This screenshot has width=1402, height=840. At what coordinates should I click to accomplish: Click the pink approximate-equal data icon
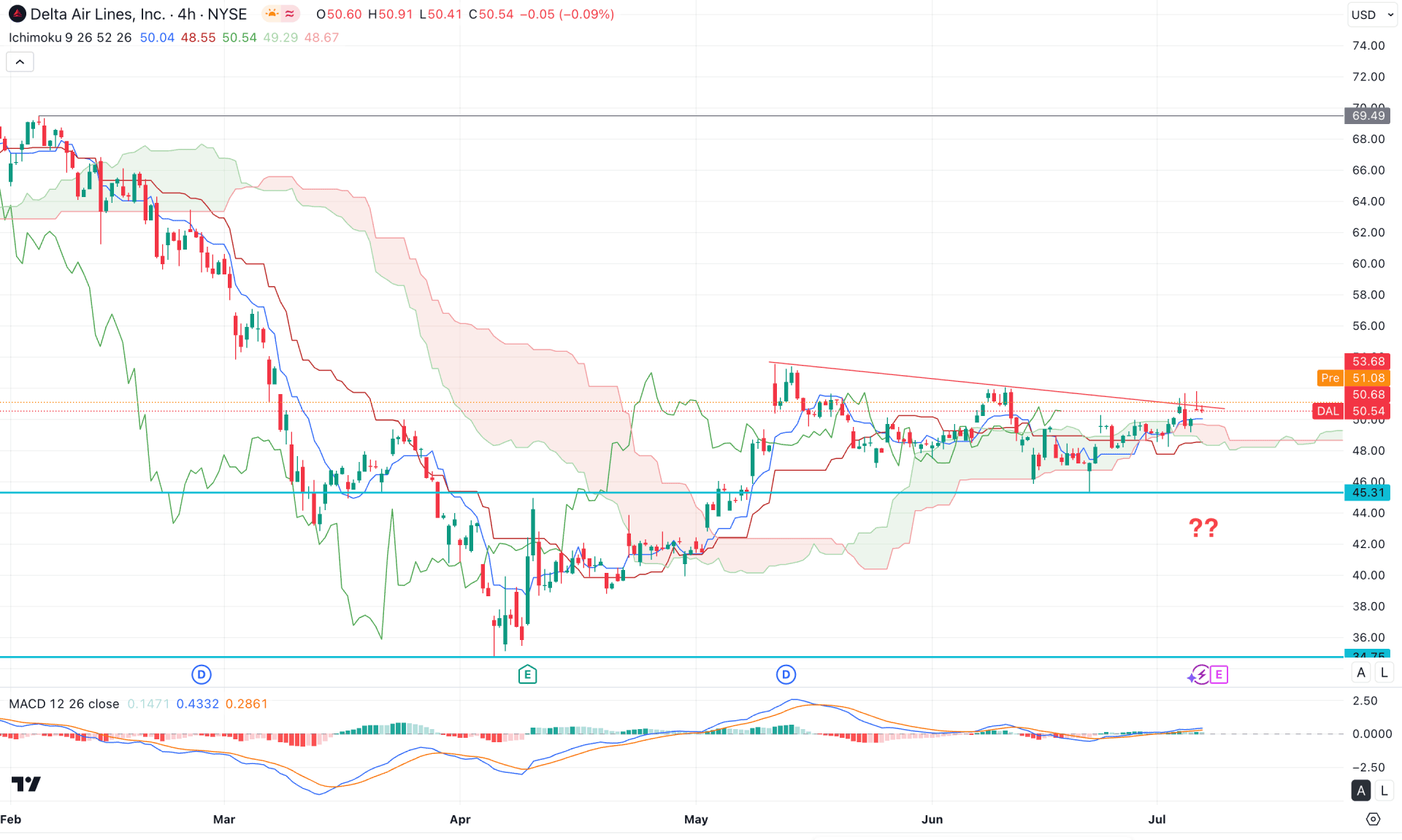[290, 14]
